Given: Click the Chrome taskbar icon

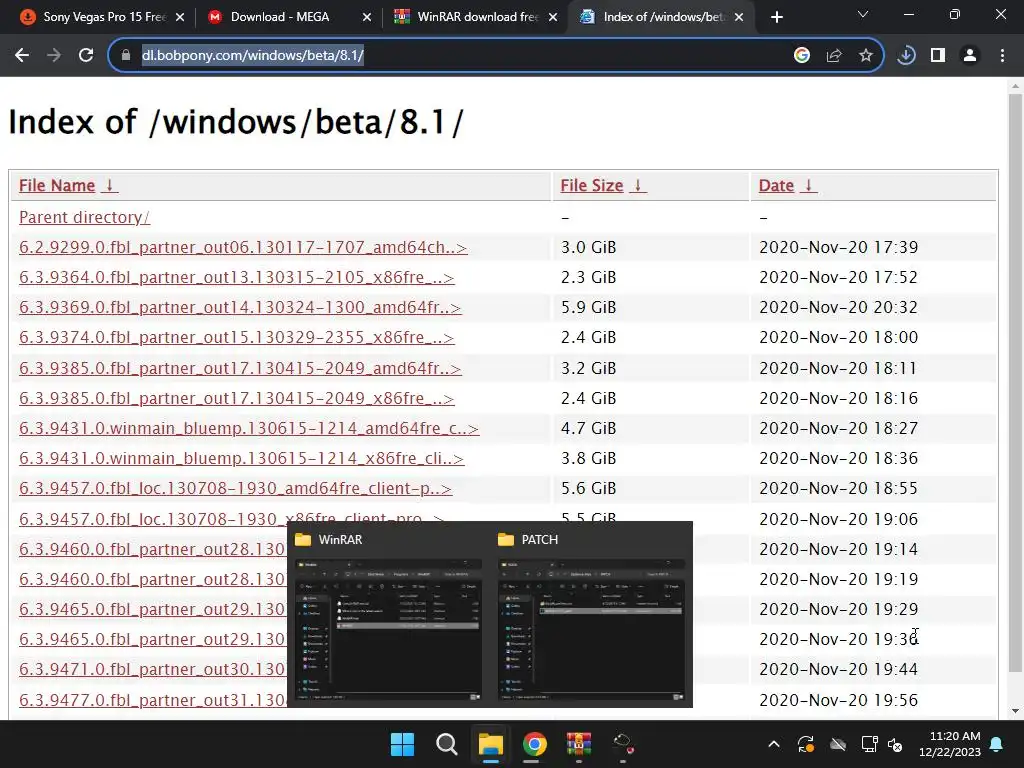Looking at the screenshot, I should coord(534,744).
